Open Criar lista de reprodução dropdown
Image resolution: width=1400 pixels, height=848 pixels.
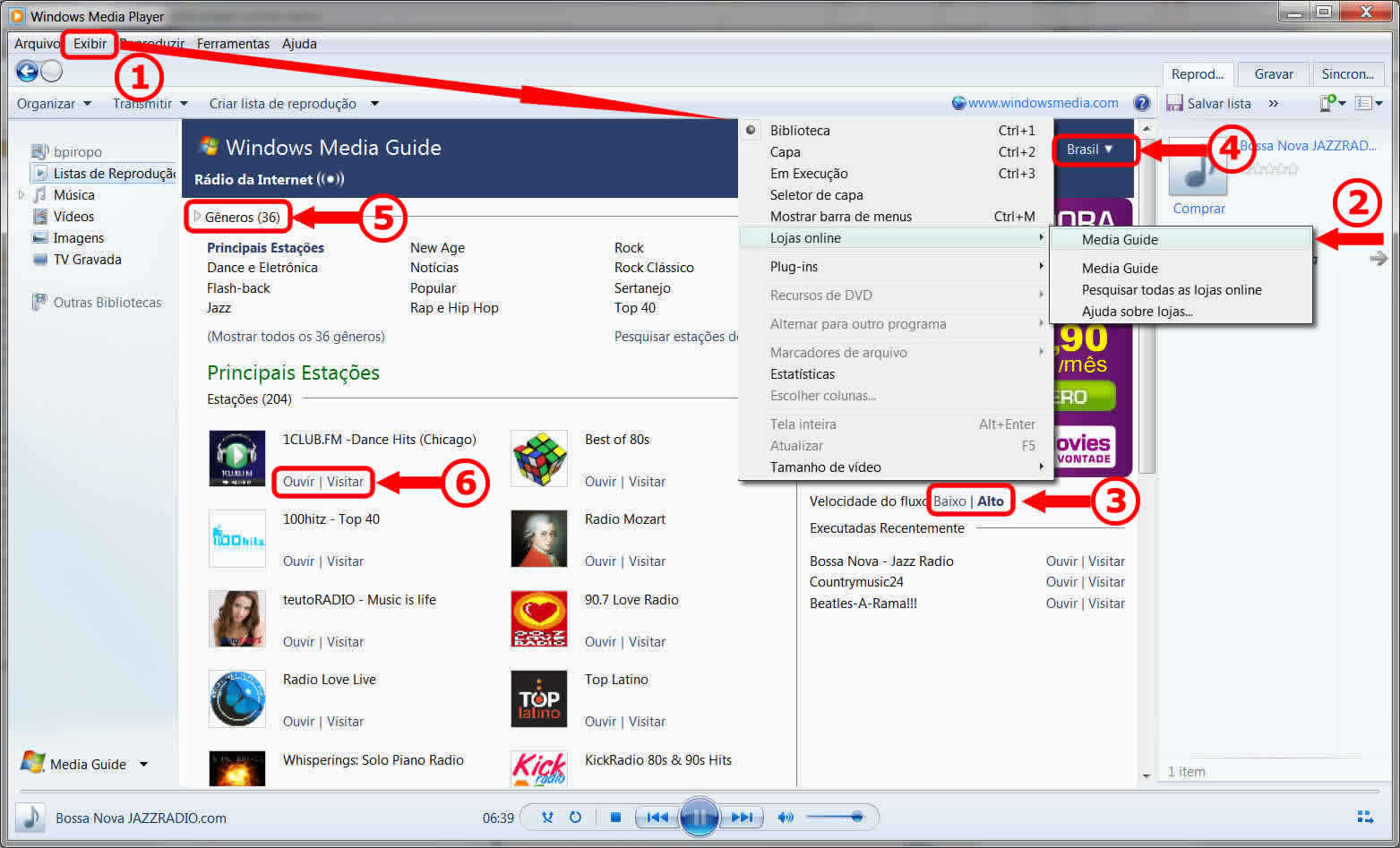(294, 103)
